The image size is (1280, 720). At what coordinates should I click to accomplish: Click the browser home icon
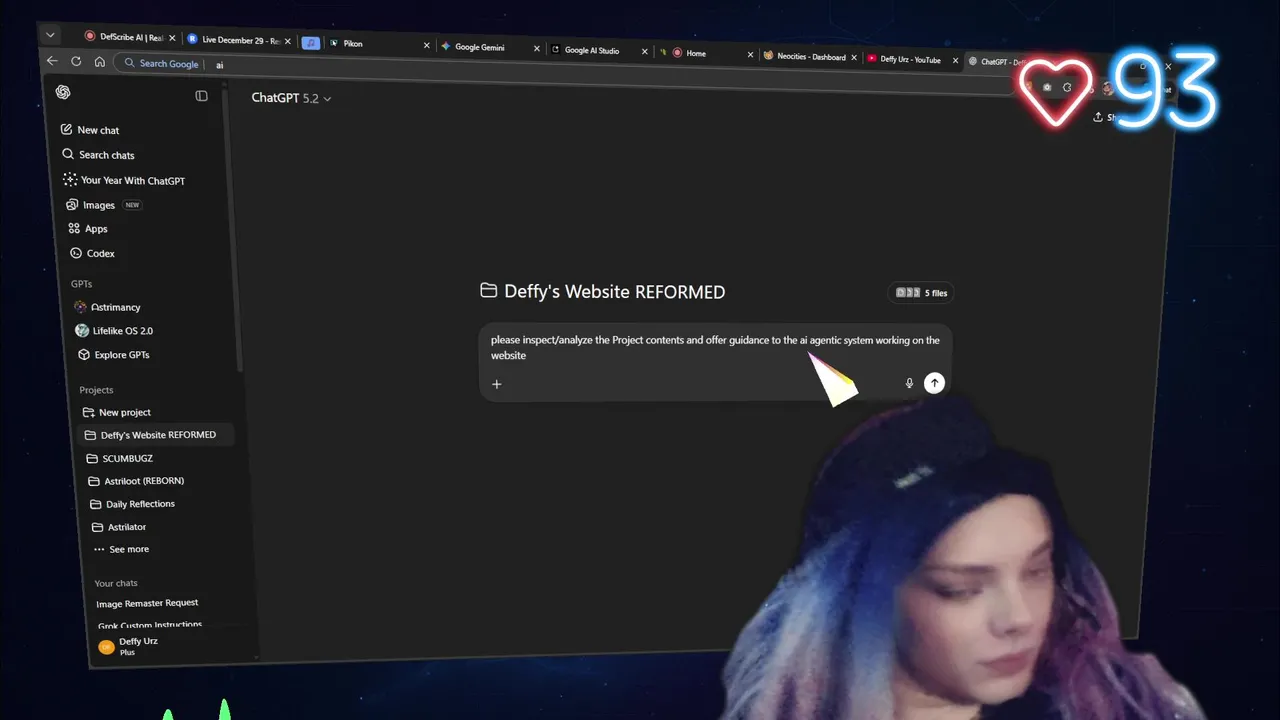pos(100,62)
